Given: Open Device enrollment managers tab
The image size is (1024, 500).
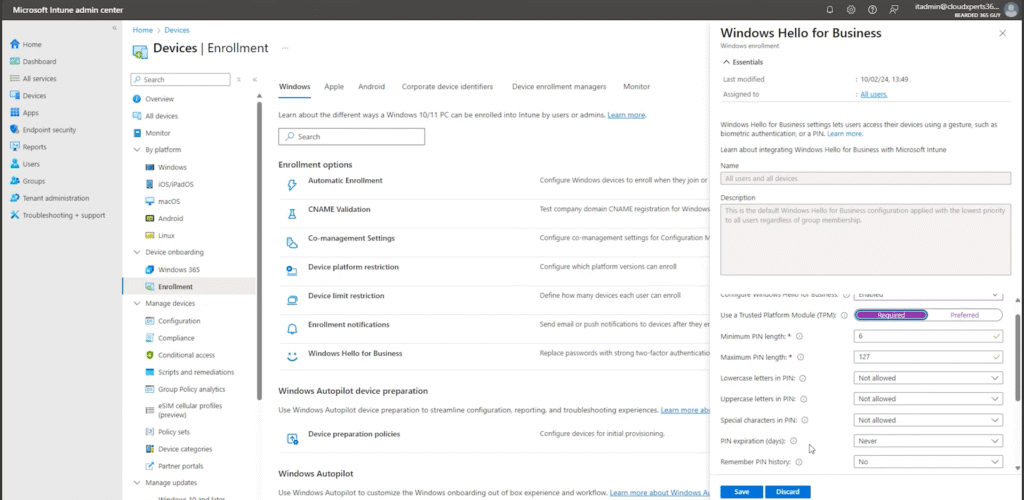Looking at the screenshot, I should pyautogui.click(x=559, y=87).
